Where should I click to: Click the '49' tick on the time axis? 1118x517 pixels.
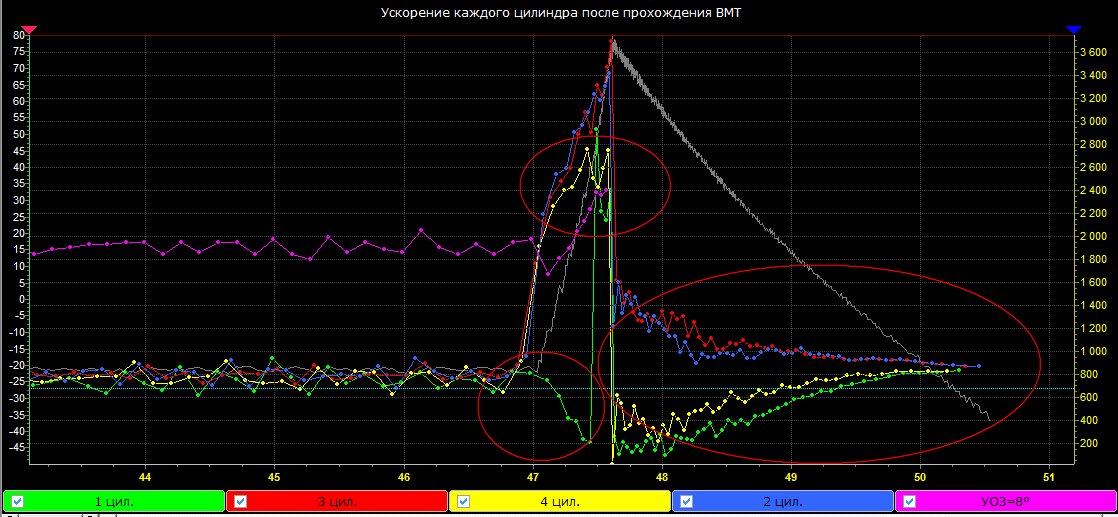tap(791, 476)
